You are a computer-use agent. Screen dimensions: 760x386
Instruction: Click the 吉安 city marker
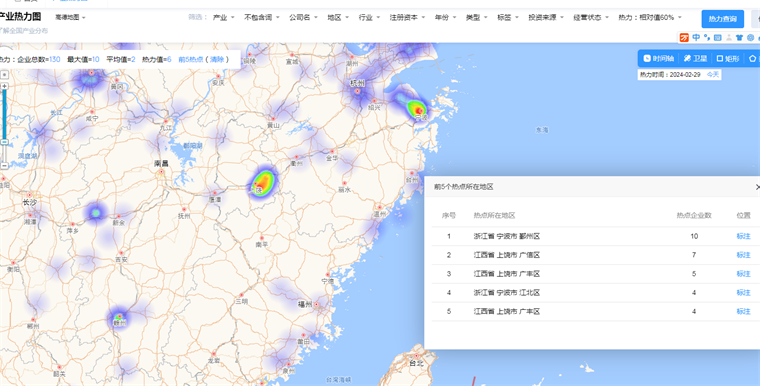click(121, 253)
